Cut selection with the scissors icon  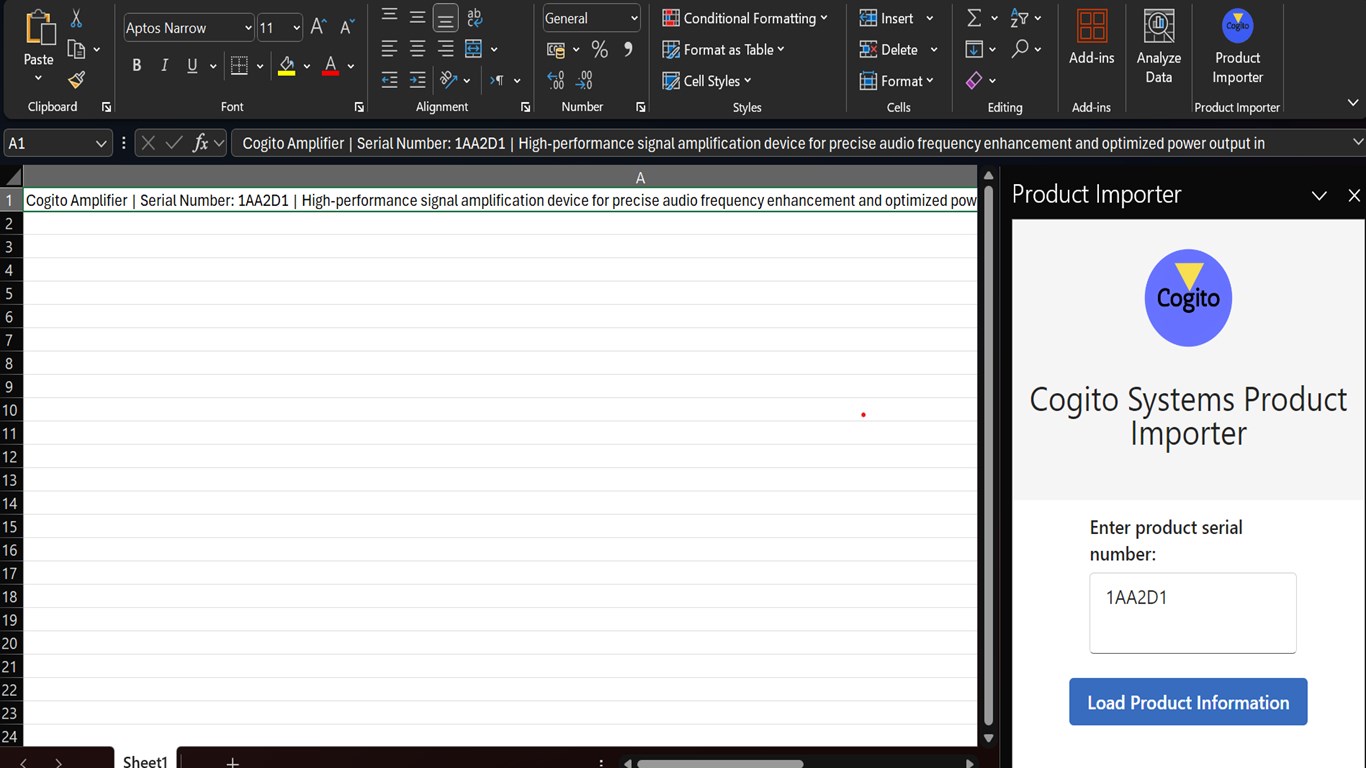(x=76, y=19)
